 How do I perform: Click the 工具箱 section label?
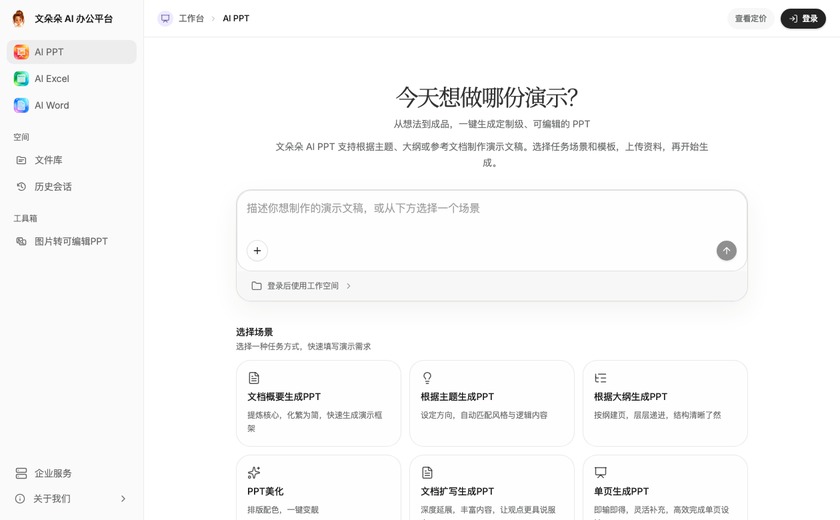pos(25,218)
